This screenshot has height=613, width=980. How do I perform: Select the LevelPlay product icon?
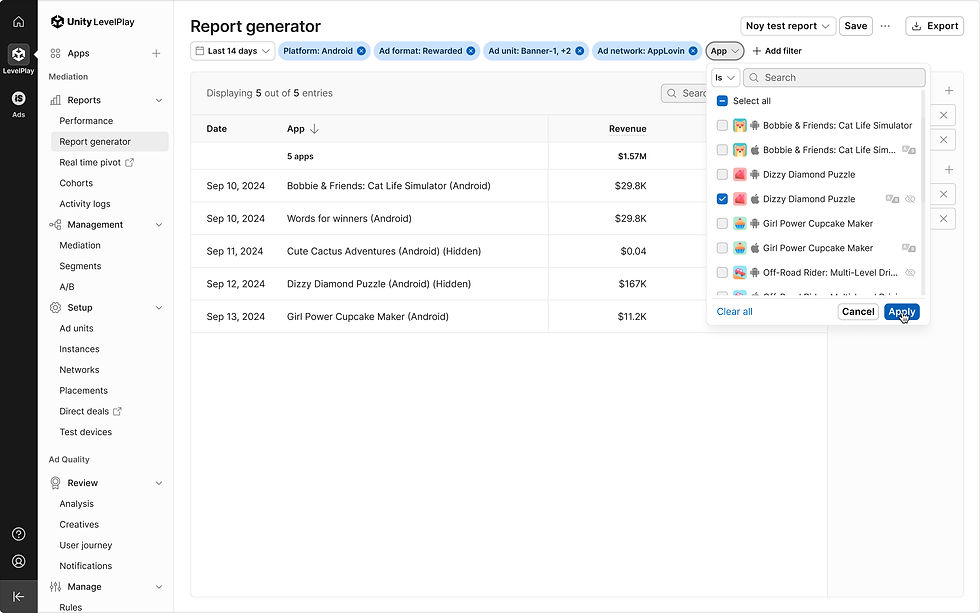pyautogui.click(x=19, y=54)
